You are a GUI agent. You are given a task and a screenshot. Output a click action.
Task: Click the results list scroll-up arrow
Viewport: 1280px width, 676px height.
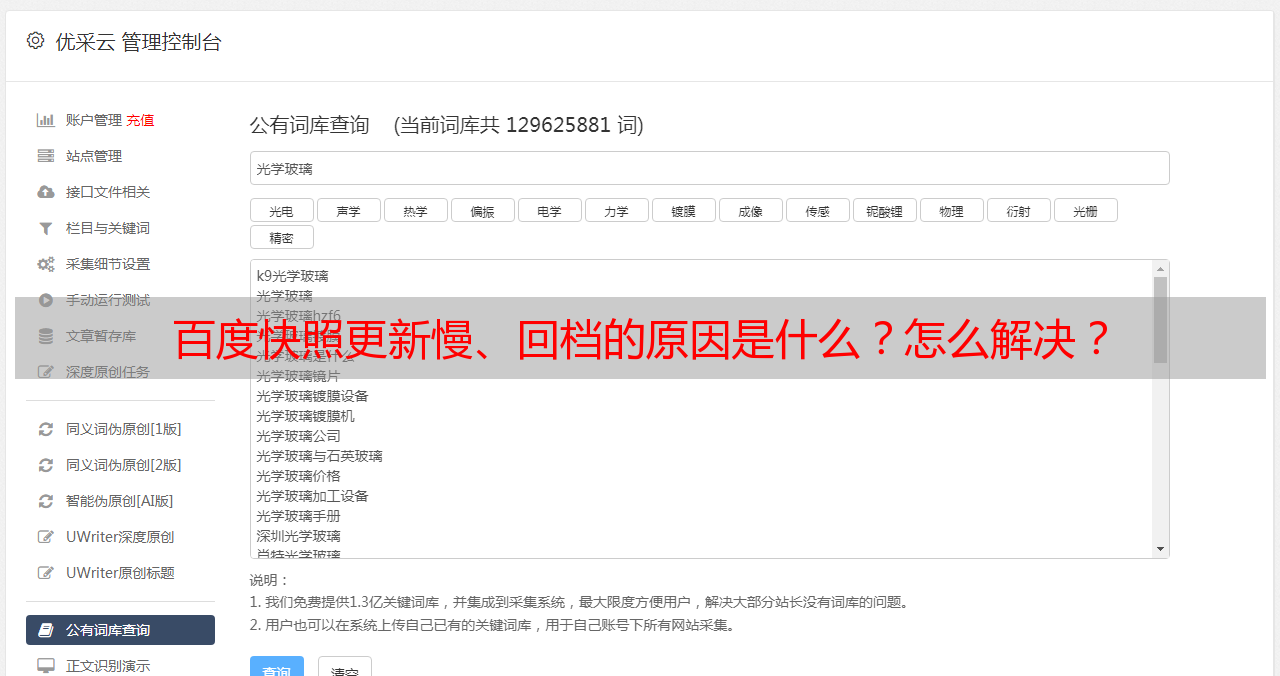1160,269
